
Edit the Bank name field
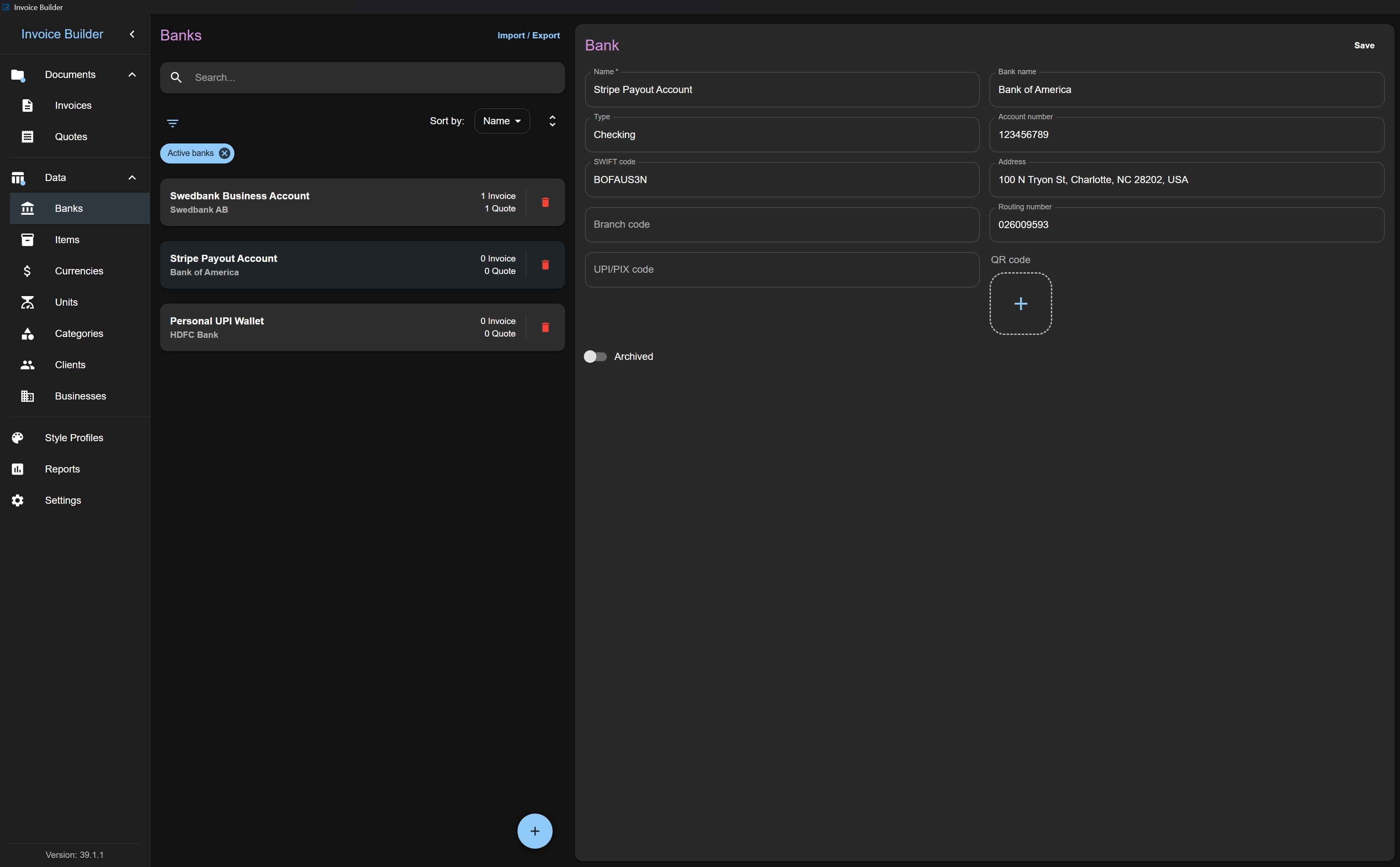[1187, 89]
